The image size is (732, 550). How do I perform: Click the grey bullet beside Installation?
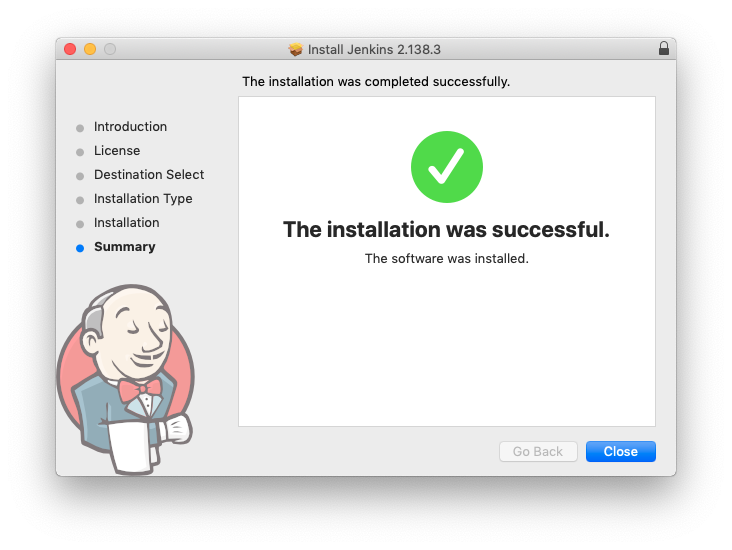click(80, 224)
